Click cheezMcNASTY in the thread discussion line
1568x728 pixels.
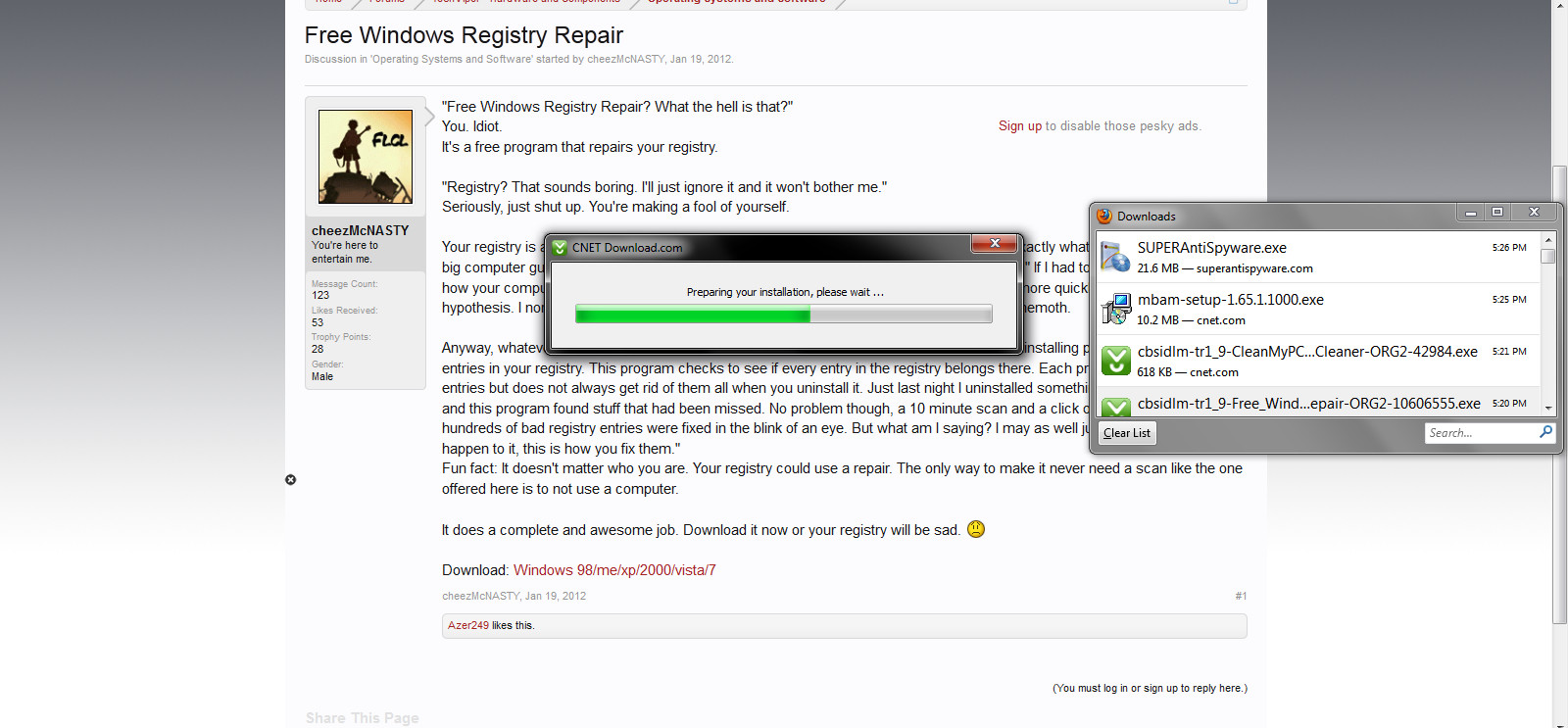click(x=626, y=59)
